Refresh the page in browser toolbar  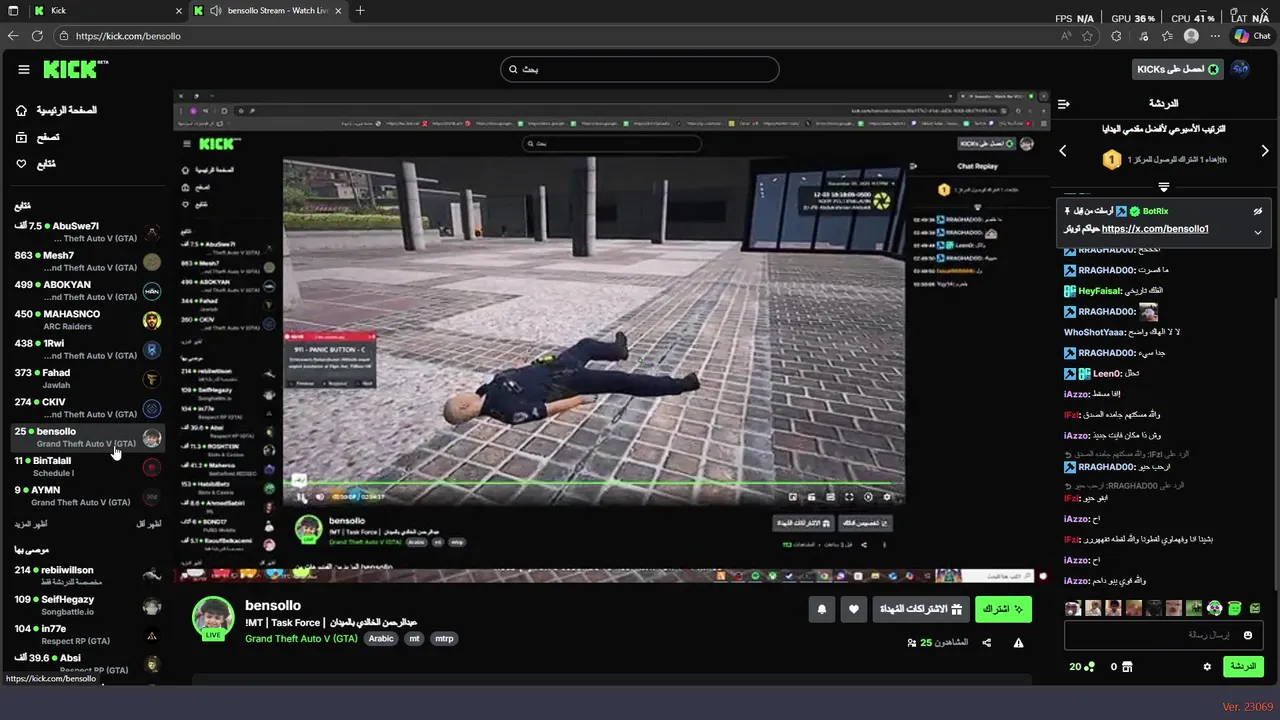point(37,35)
